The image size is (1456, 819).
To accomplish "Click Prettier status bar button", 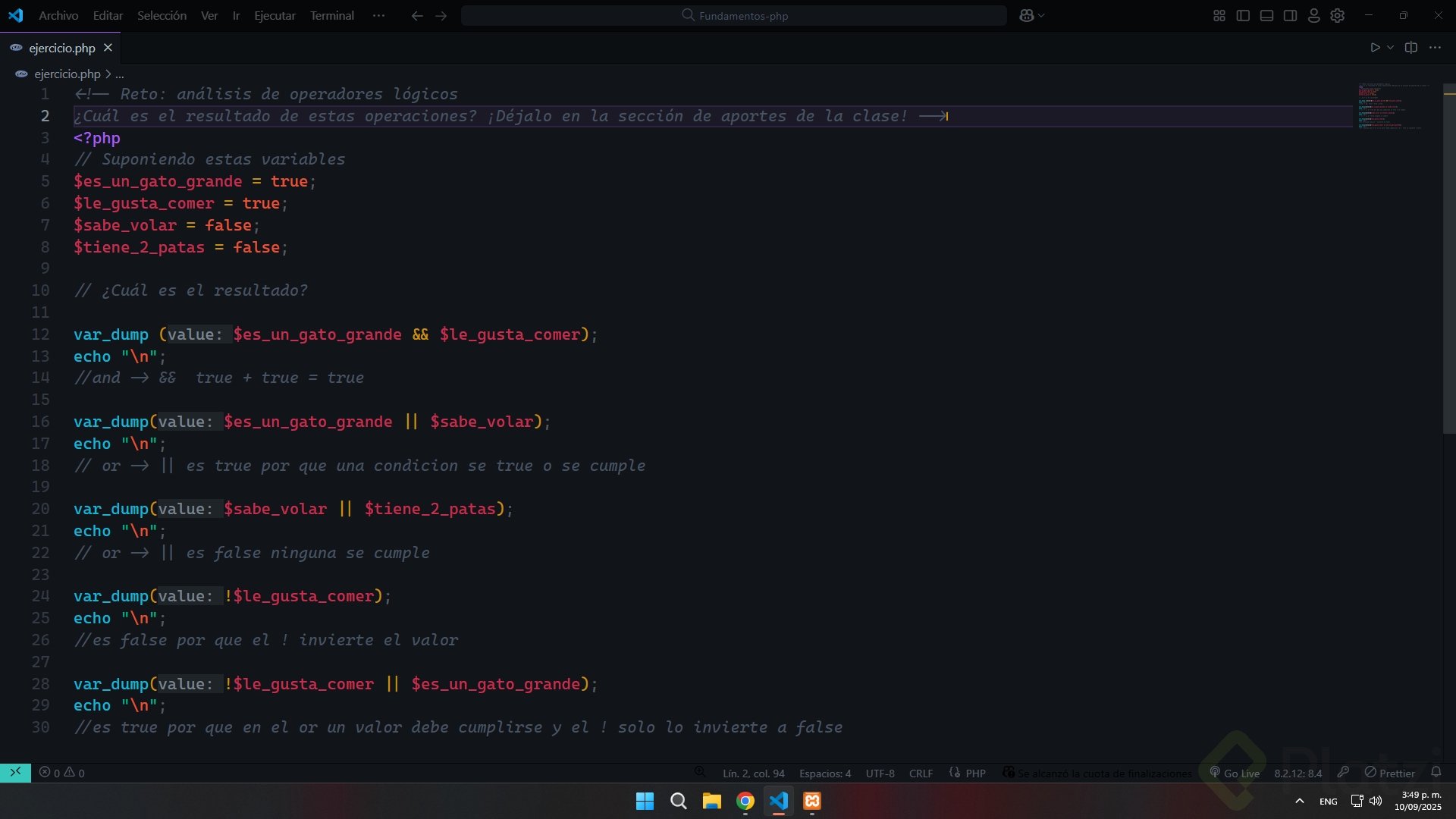I will click(1390, 773).
